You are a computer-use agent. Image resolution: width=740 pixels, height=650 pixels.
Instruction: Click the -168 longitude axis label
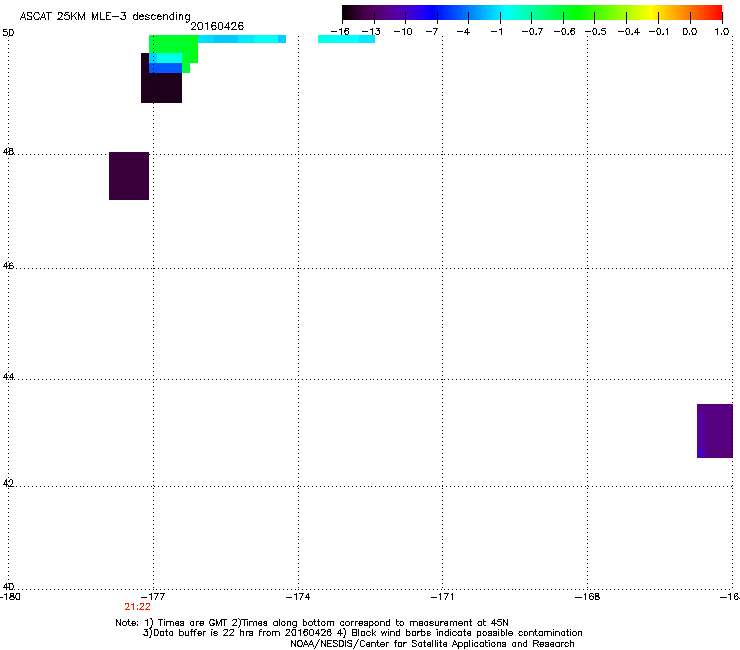[588, 597]
